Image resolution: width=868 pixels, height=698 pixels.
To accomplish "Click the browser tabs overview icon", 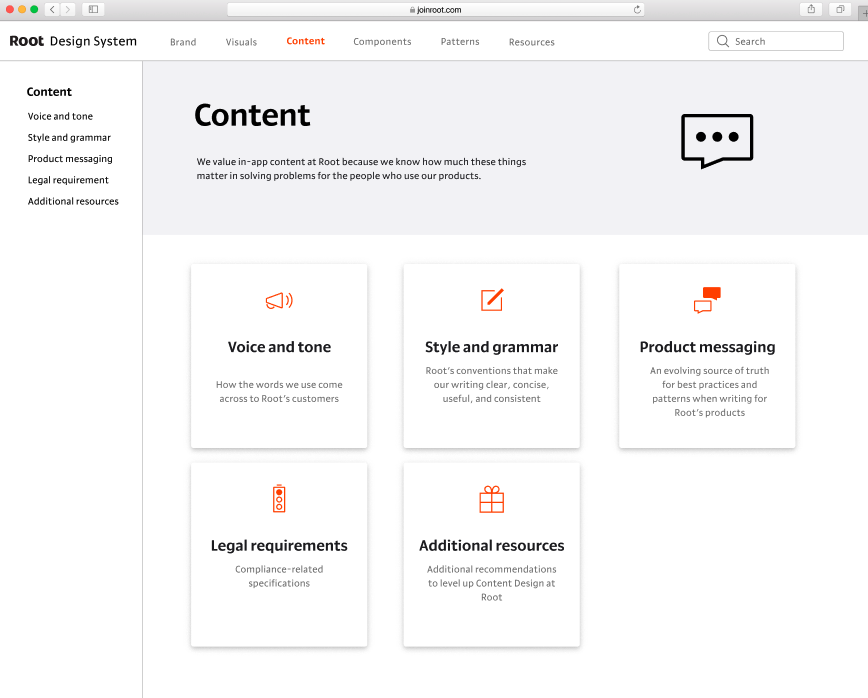I will 840,9.
